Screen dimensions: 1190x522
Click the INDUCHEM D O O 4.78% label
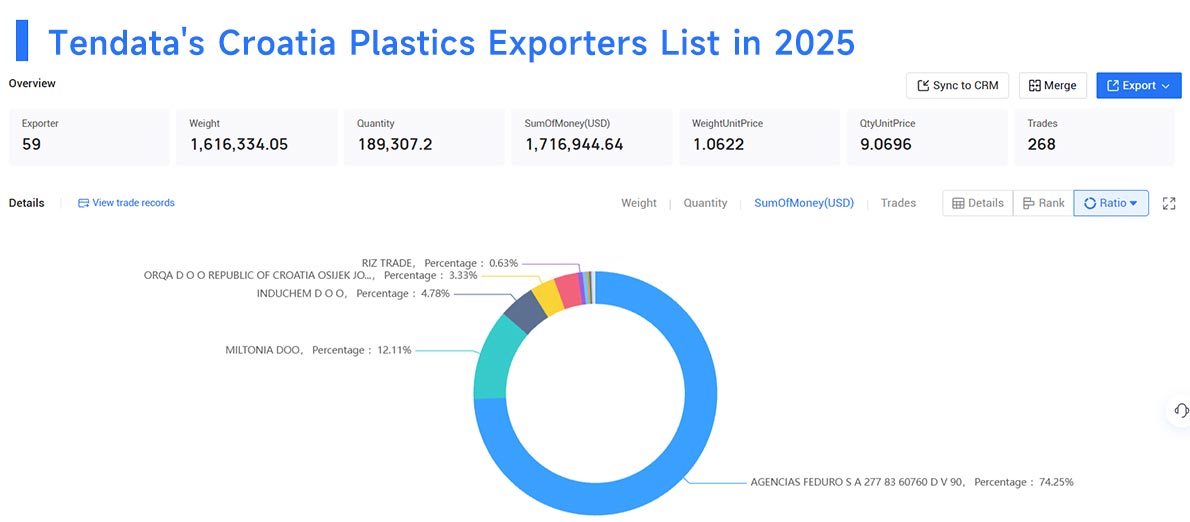(x=353, y=293)
